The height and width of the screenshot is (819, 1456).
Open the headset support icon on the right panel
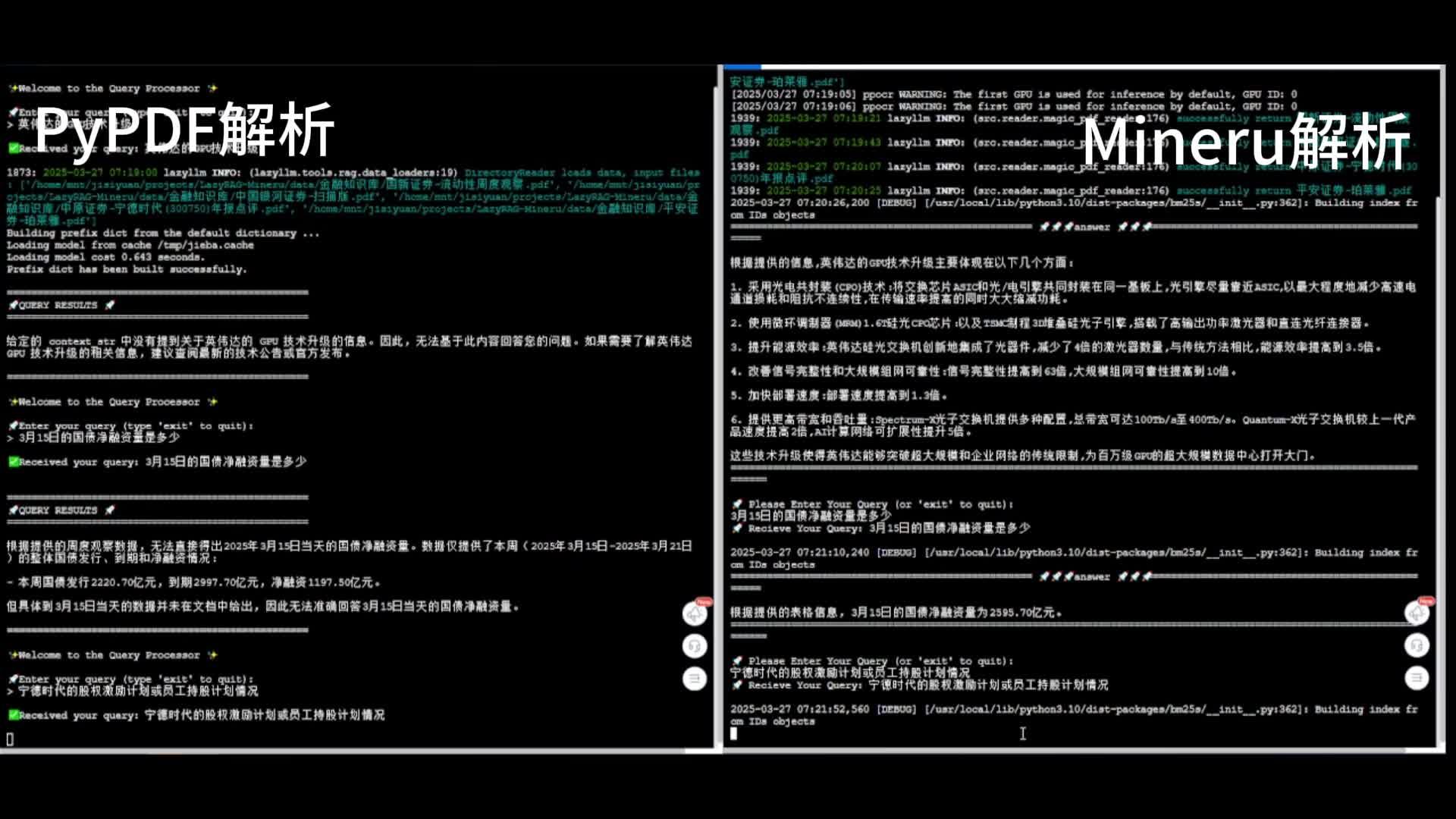(x=1417, y=645)
